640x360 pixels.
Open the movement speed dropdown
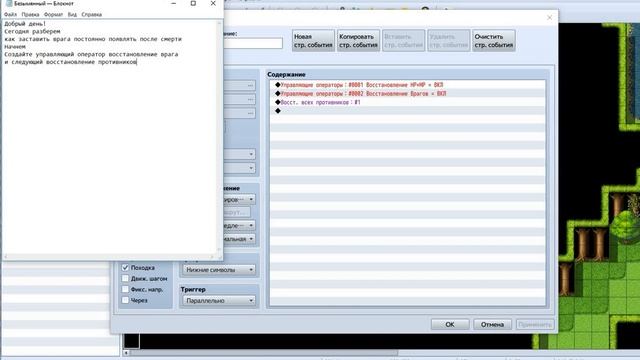pyautogui.click(x=239, y=225)
